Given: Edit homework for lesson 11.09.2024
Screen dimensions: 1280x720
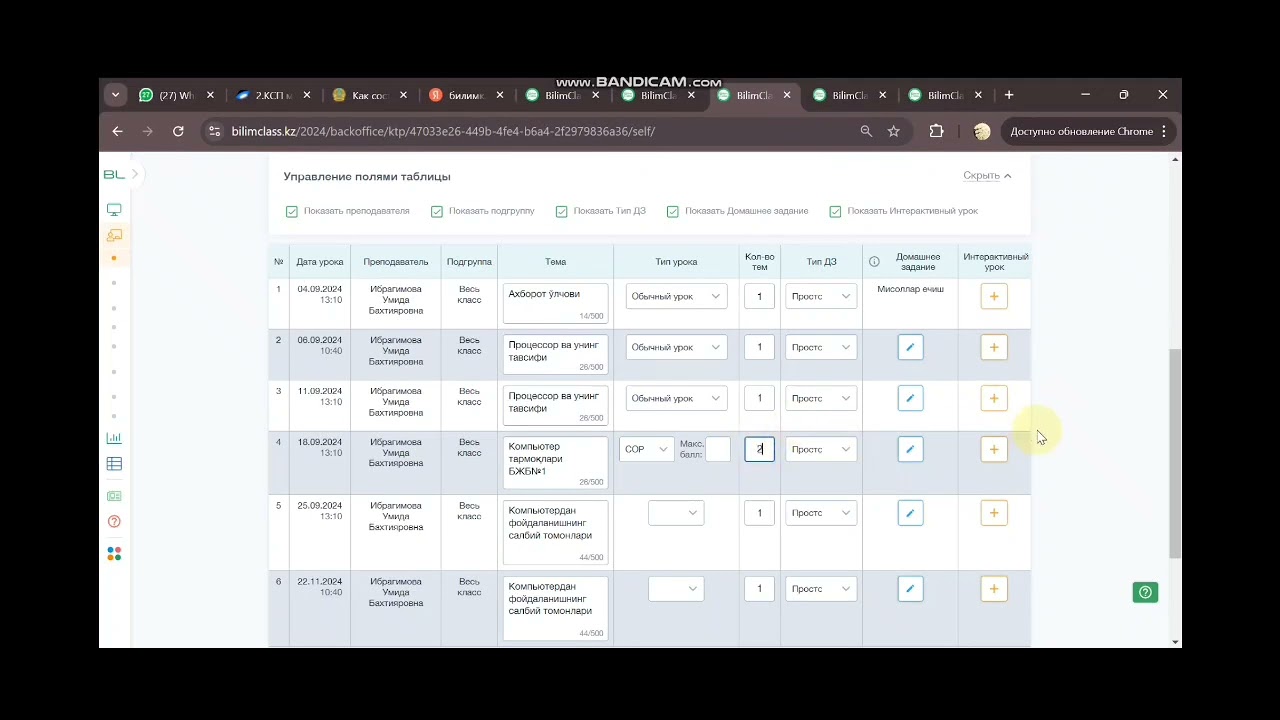Looking at the screenshot, I should pos(910,398).
